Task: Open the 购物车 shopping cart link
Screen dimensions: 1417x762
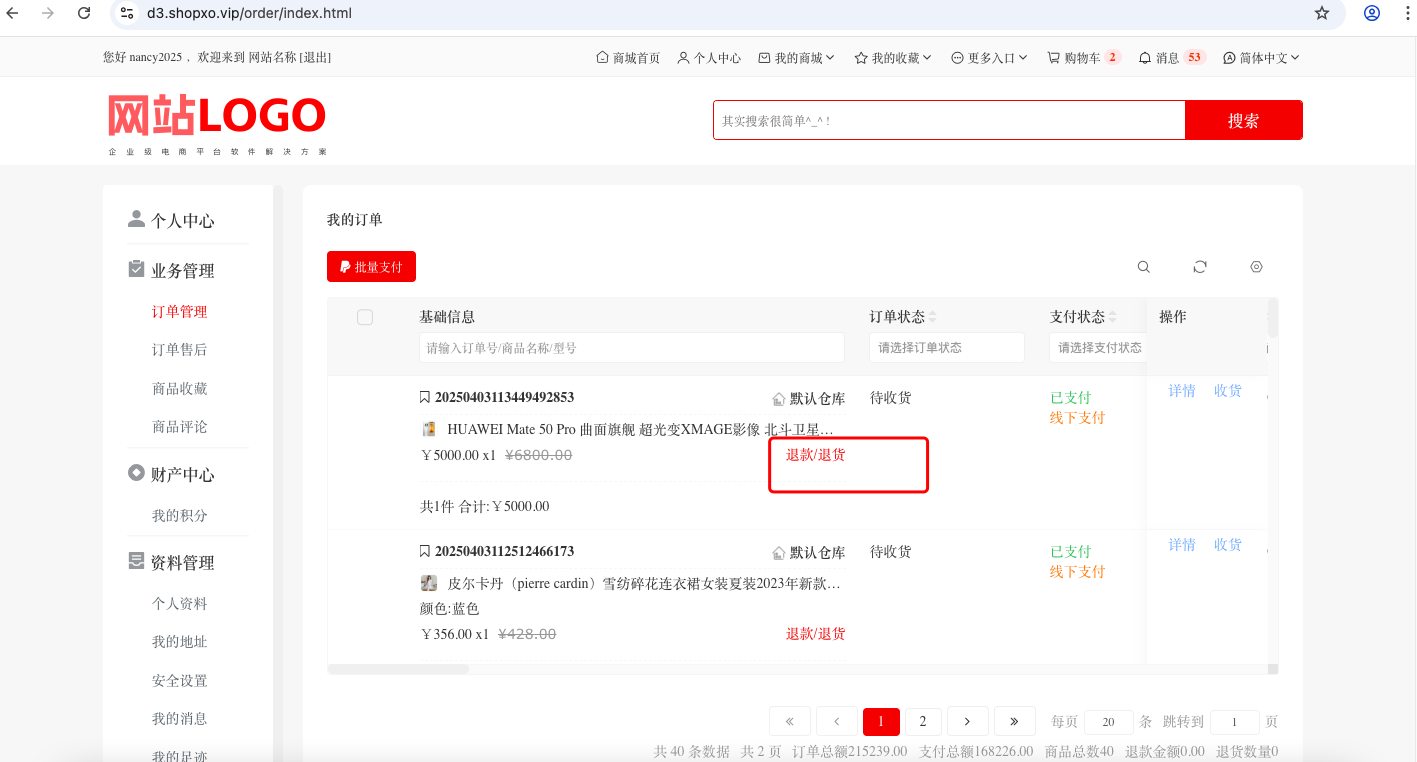Action: coord(1084,58)
